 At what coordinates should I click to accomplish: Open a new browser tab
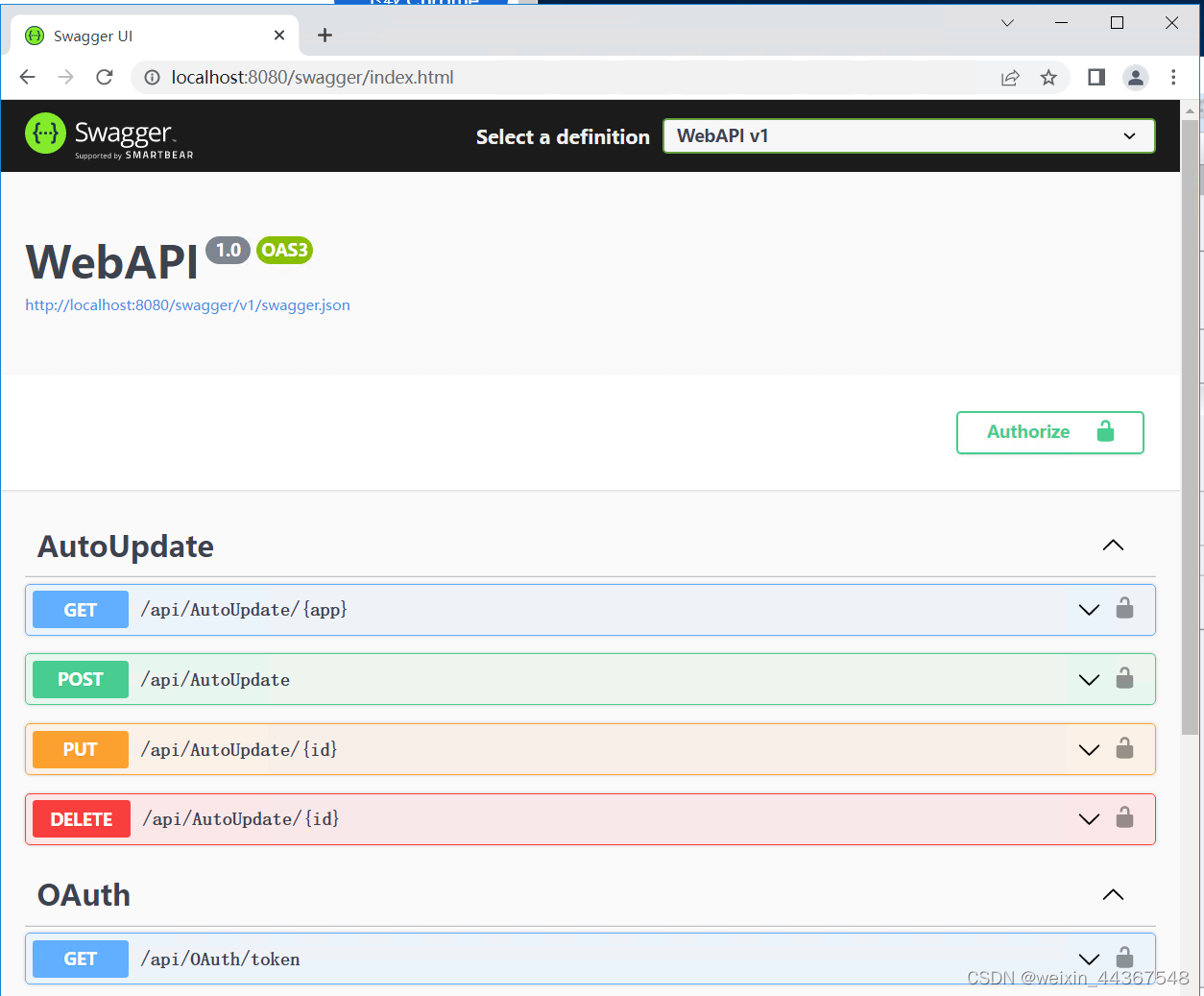point(325,36)
